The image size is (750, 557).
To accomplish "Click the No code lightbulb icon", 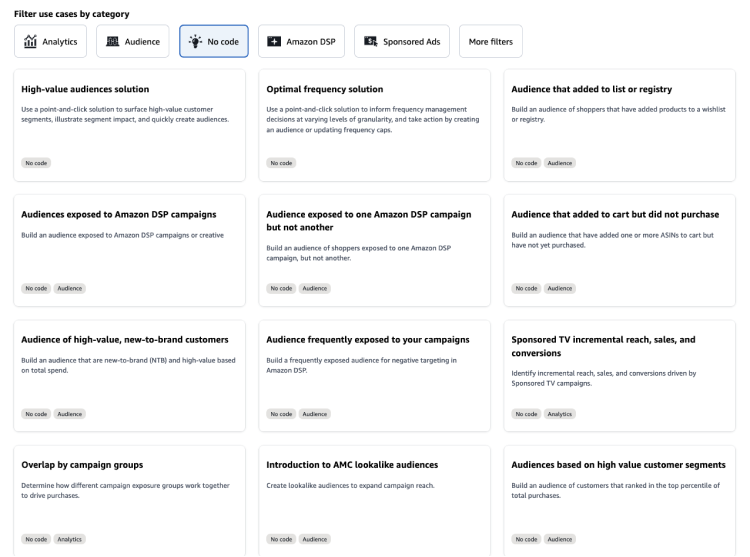I will coord(196,42).
